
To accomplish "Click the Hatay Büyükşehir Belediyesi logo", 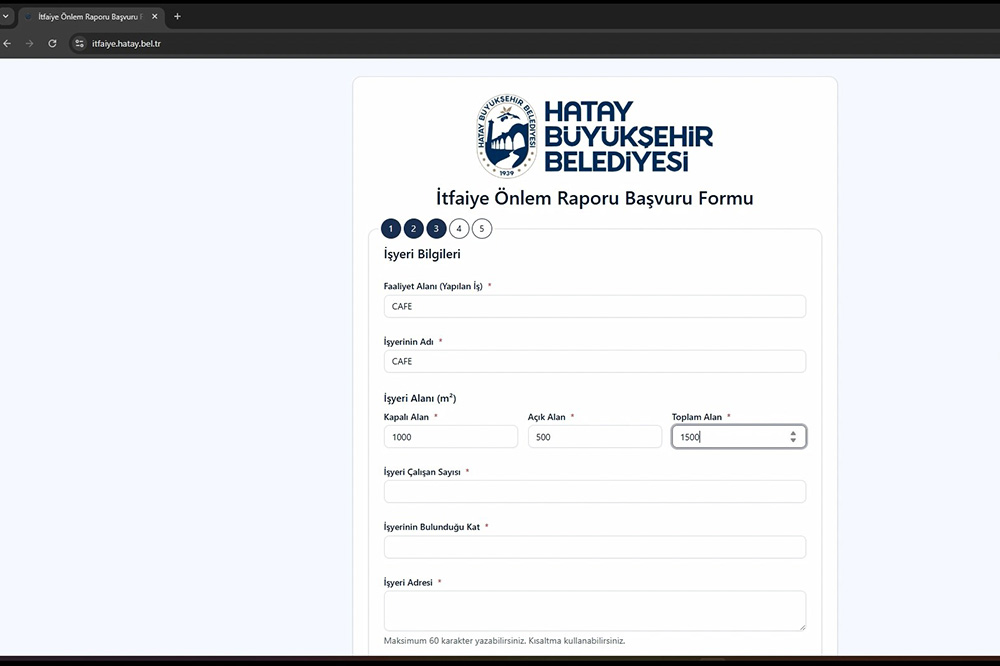I will pyautogui.click(x=594, y=137).
